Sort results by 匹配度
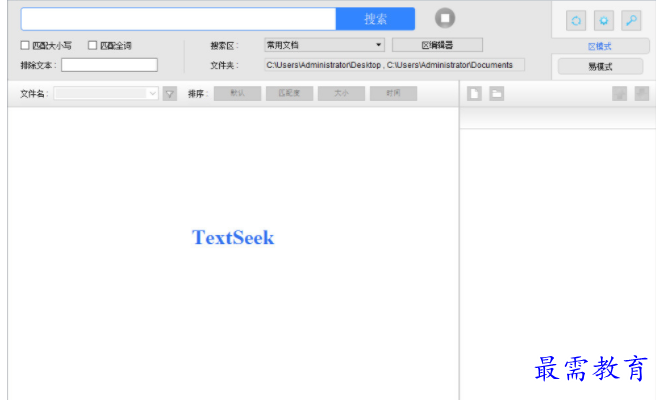 pos(290,93)
